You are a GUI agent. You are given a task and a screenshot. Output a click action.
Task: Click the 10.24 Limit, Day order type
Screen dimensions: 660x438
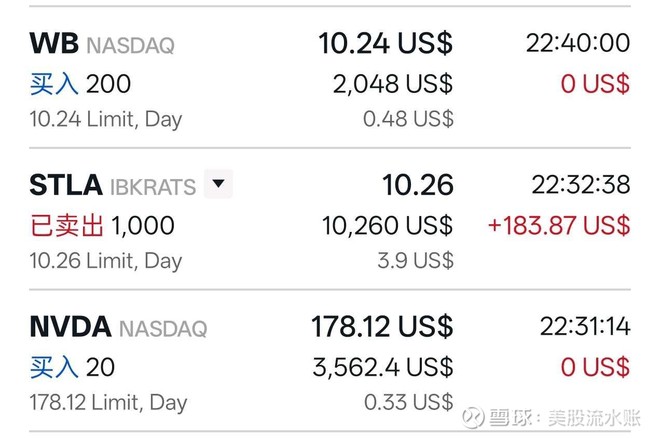click(105, 120)
